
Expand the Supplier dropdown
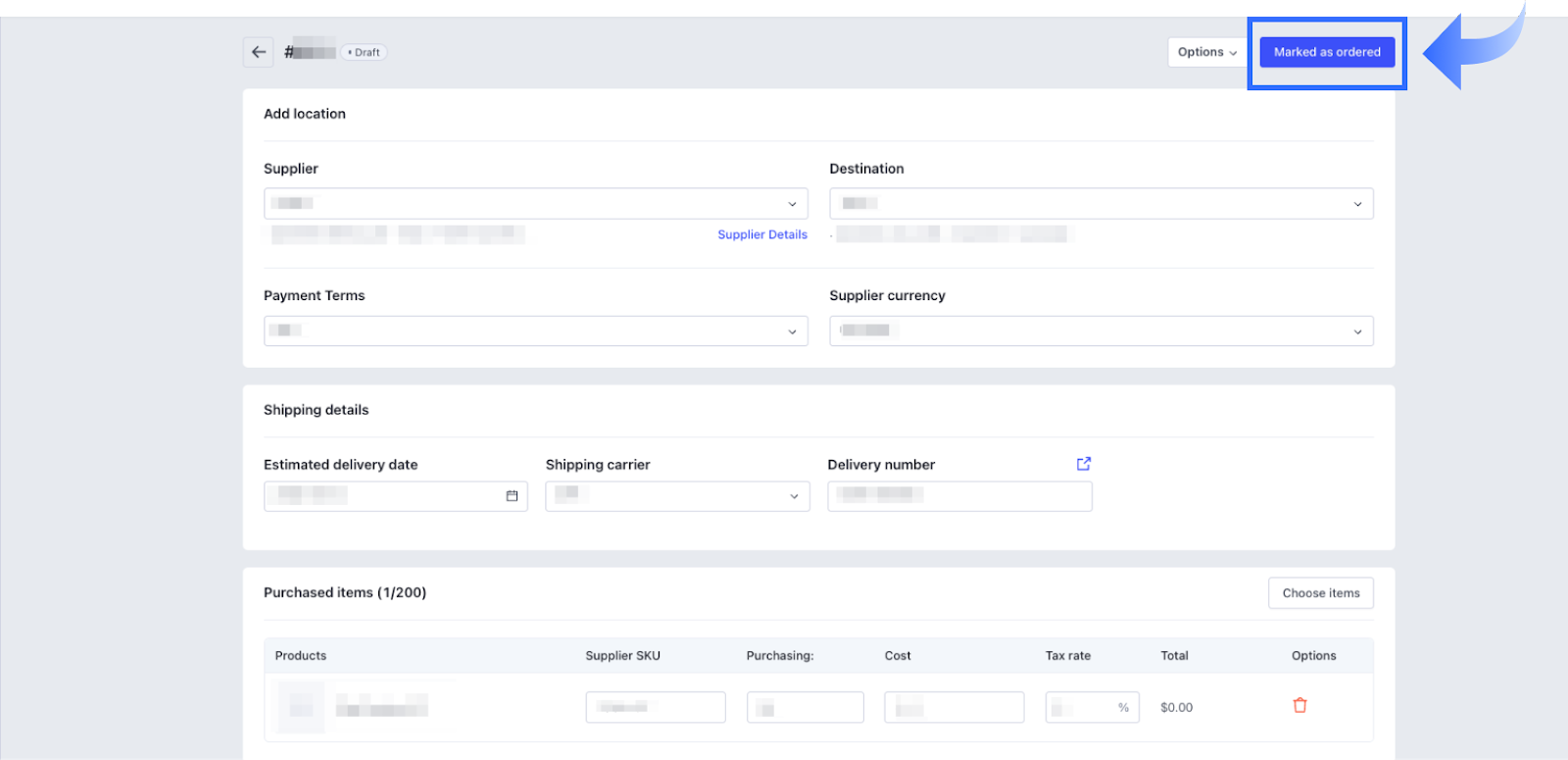tap(535, 204)
